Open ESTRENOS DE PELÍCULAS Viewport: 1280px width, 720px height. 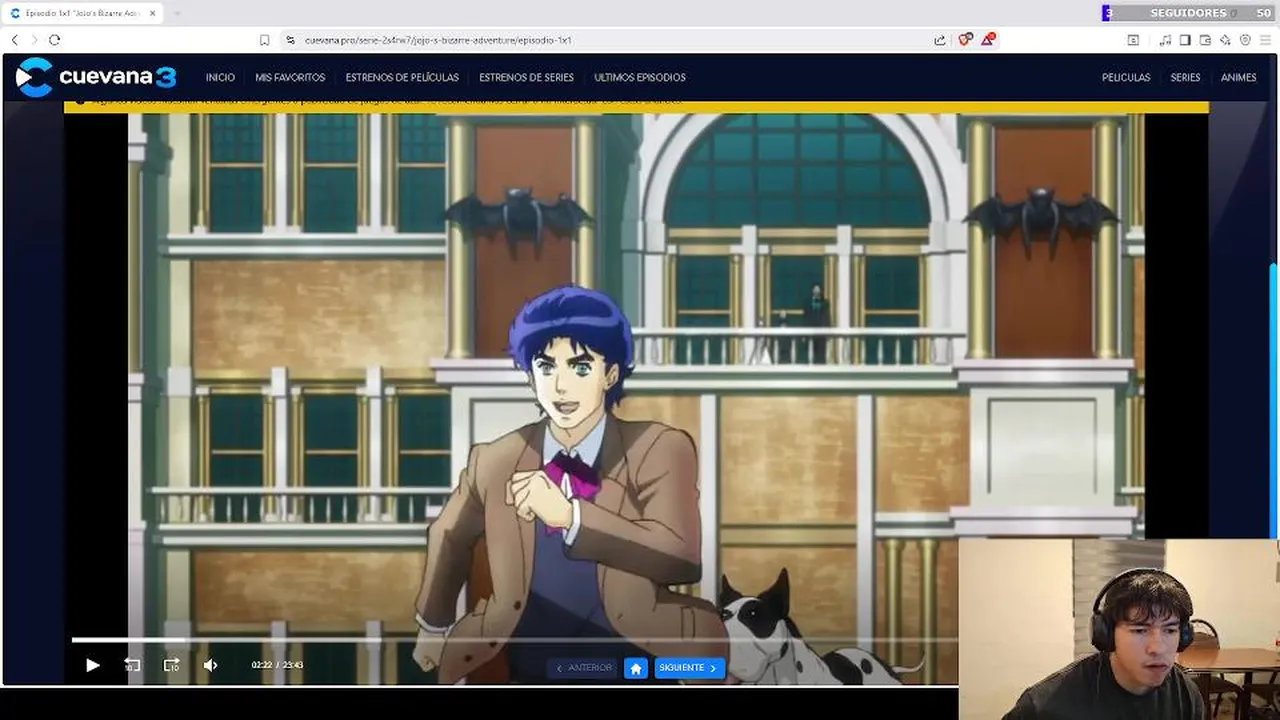402,77
